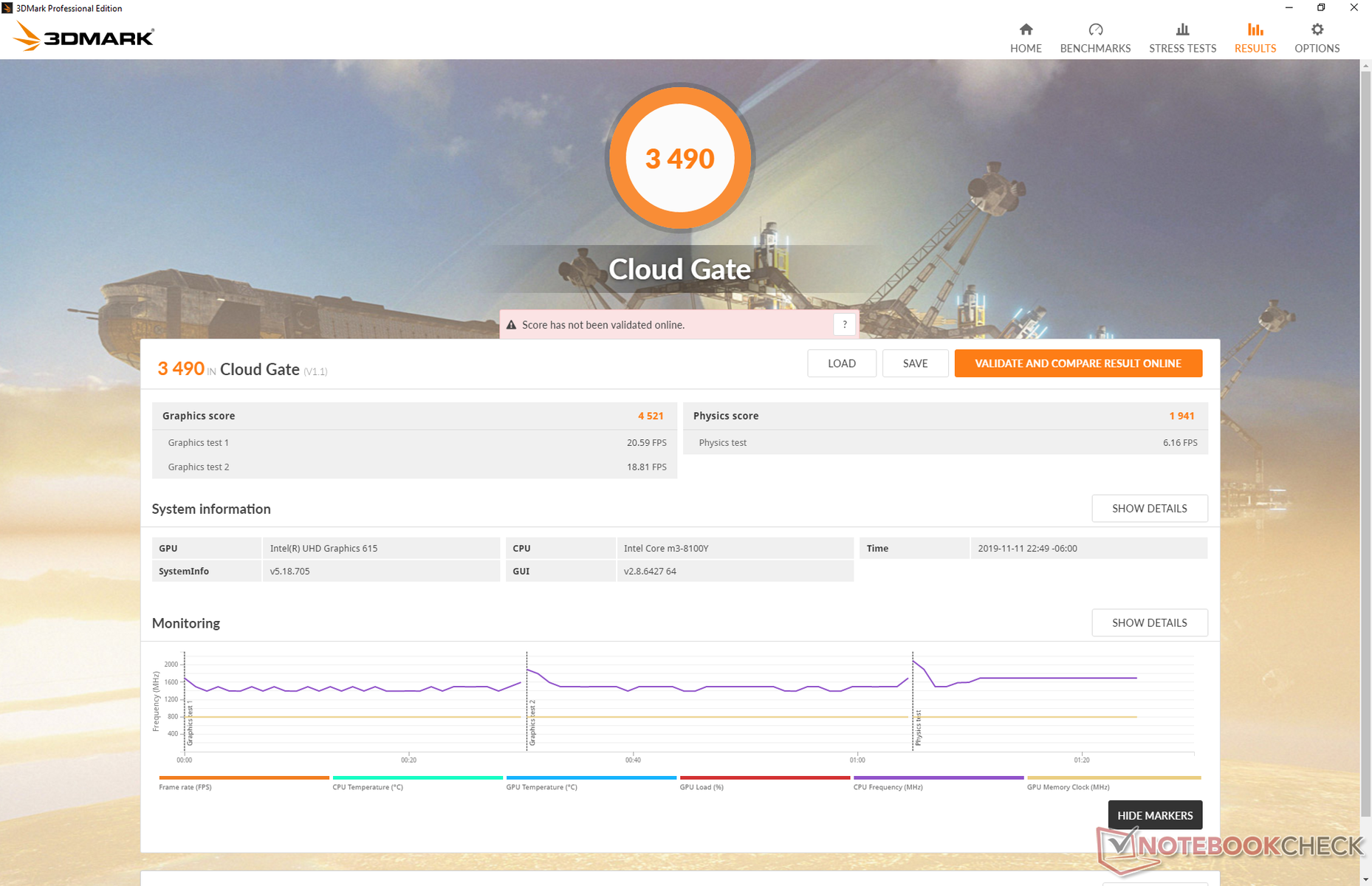Viewport: 1372px width, 886px height.
Task: Restore down the 3DMark window
Action: coord(1321,8)
